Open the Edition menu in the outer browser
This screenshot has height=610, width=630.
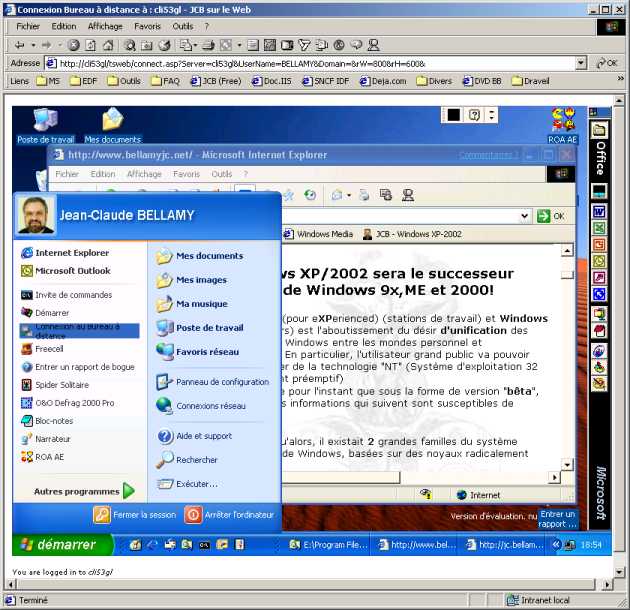(x=63, y=27)
